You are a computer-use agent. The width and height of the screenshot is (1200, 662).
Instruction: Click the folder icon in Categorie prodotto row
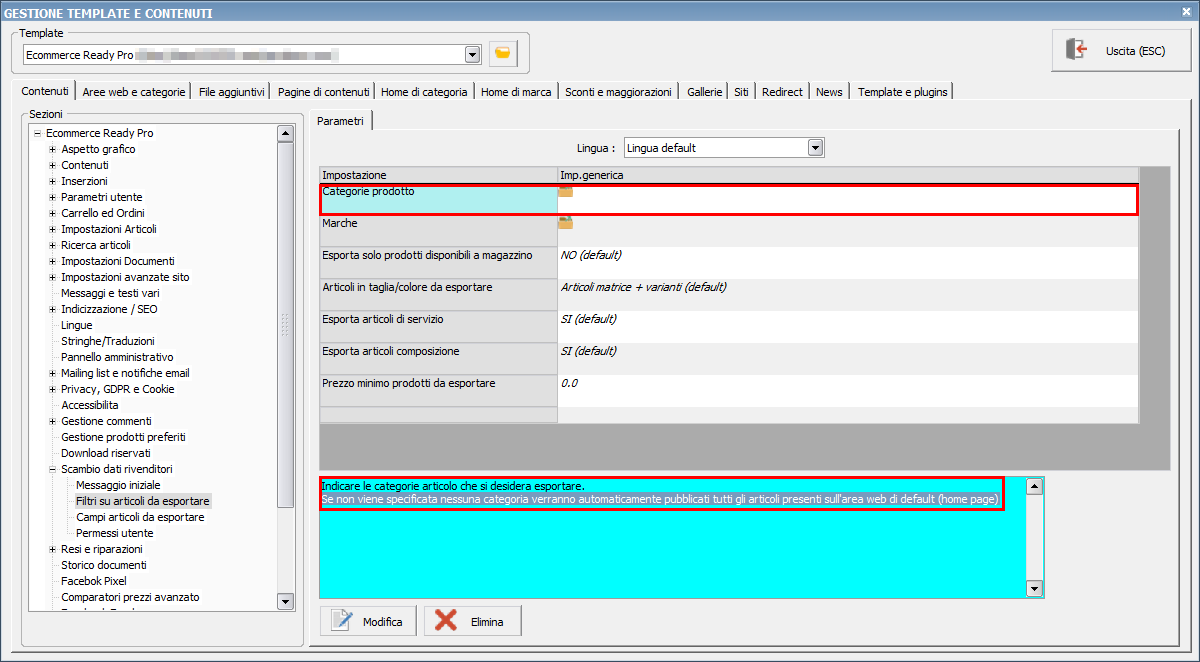(566, 191)
